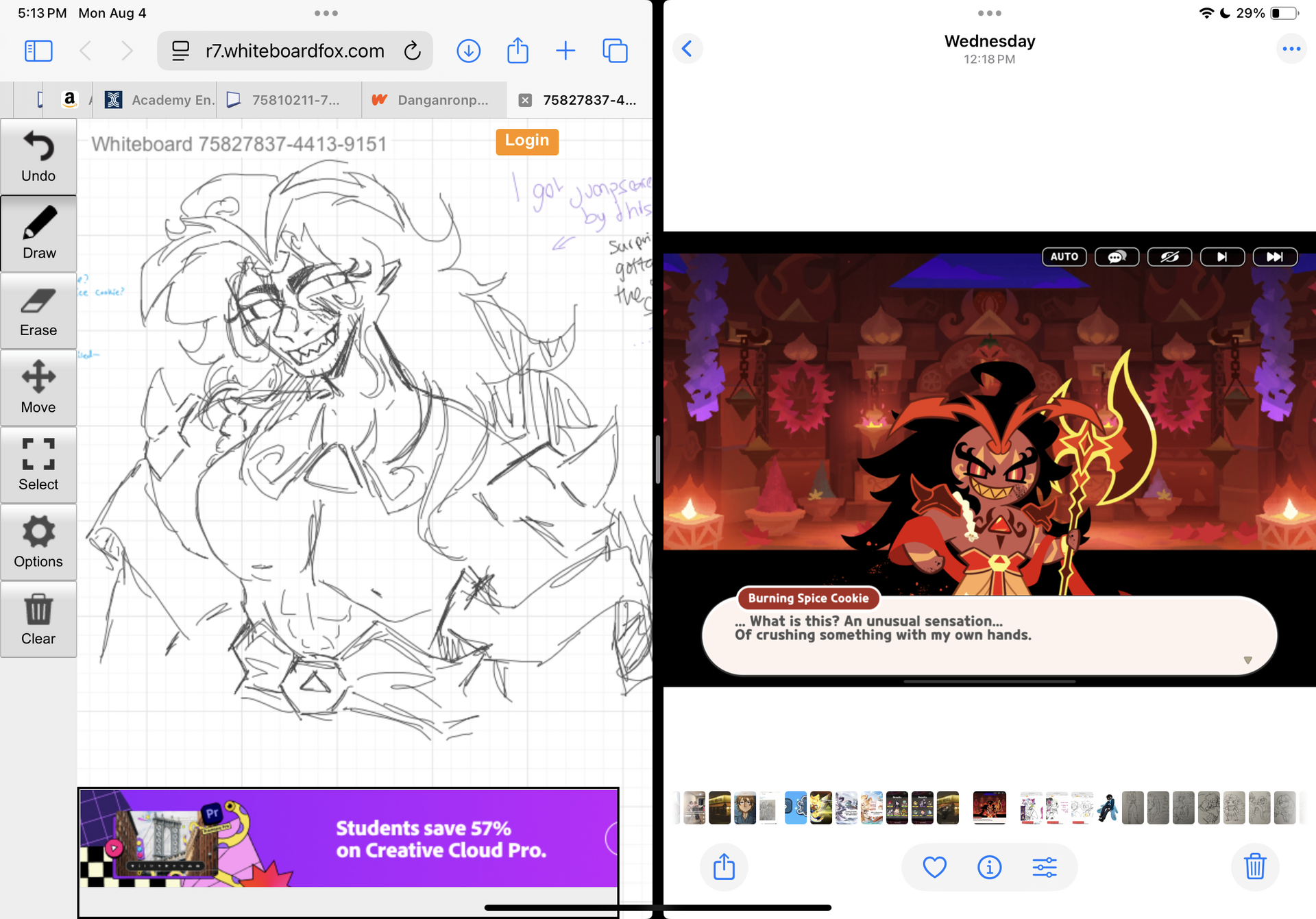The height and width of the screenshot is (919, 1316).
Task: Show photo info
Action: [989, 867]
